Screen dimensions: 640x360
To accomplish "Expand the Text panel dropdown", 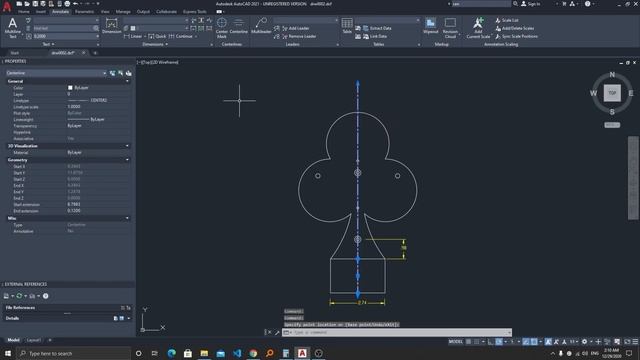I will pyautogui.click(x=48, y=44).
